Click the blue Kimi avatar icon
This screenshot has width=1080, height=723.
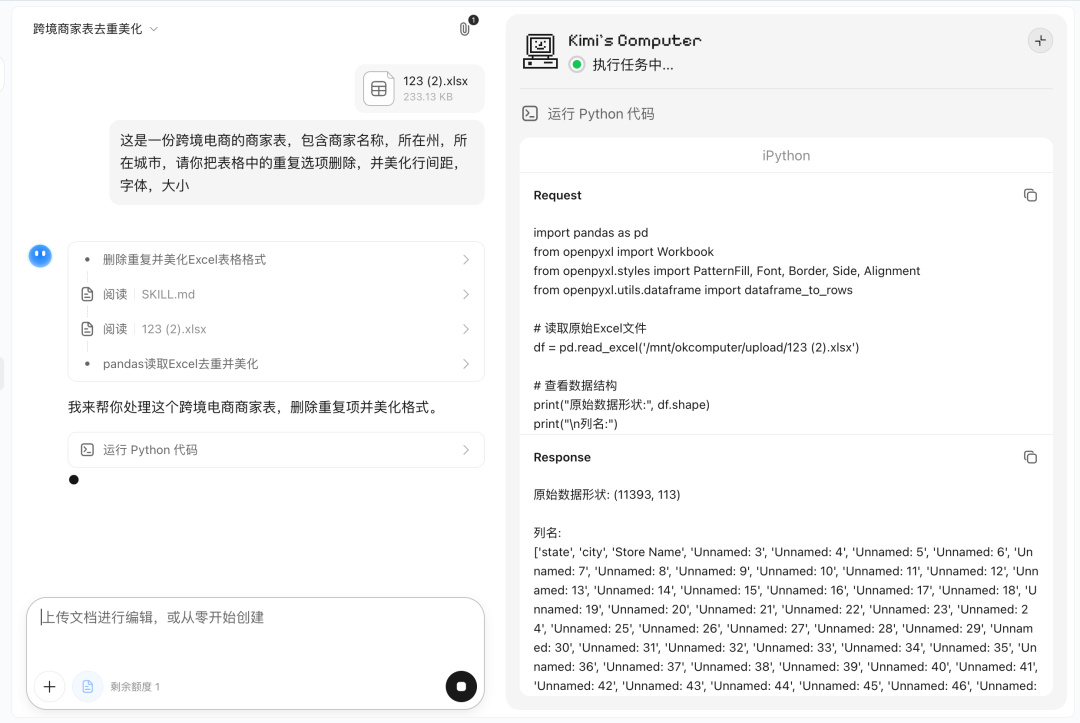pos(40,256)
